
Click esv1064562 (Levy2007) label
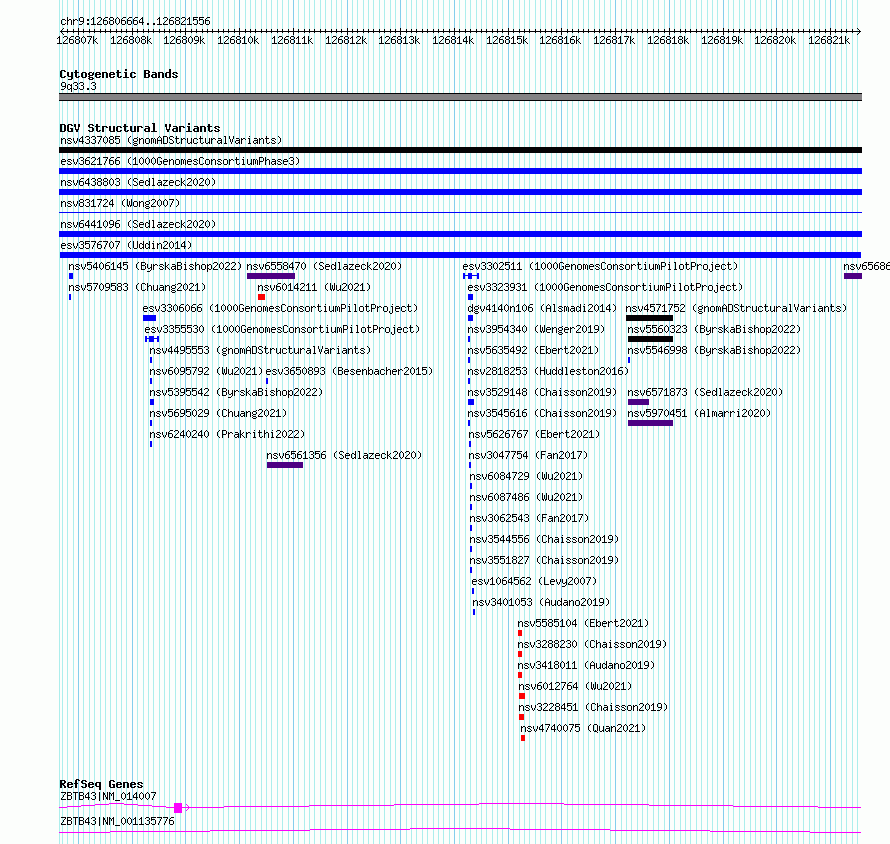coord(534,581)
